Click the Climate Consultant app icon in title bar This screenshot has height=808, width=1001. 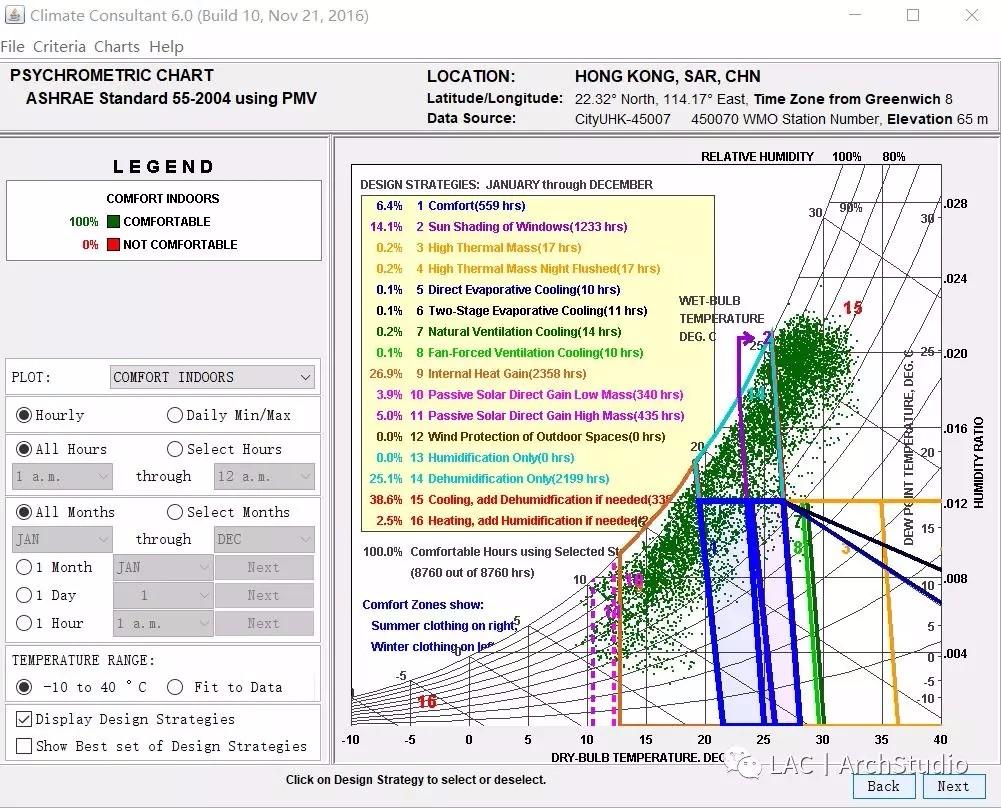pos(15,15)
